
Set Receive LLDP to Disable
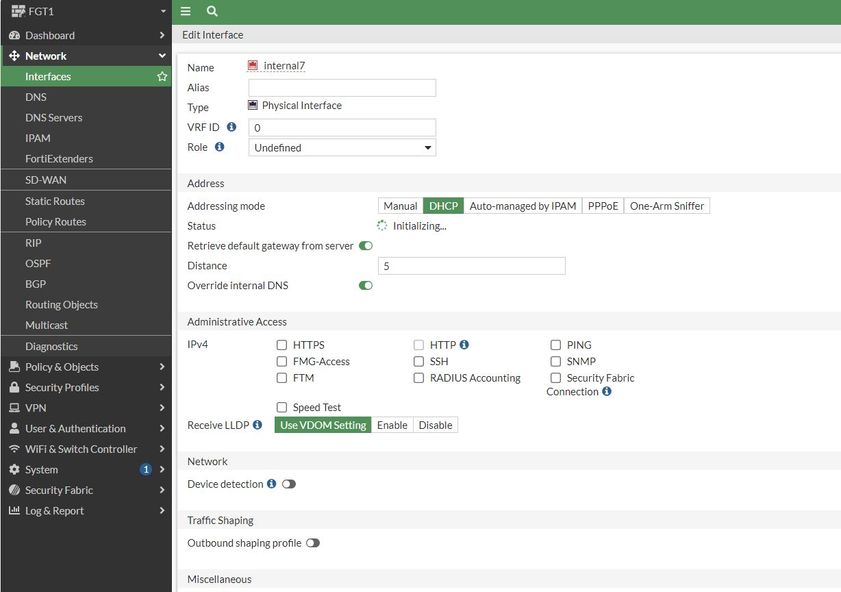point(436,425)
